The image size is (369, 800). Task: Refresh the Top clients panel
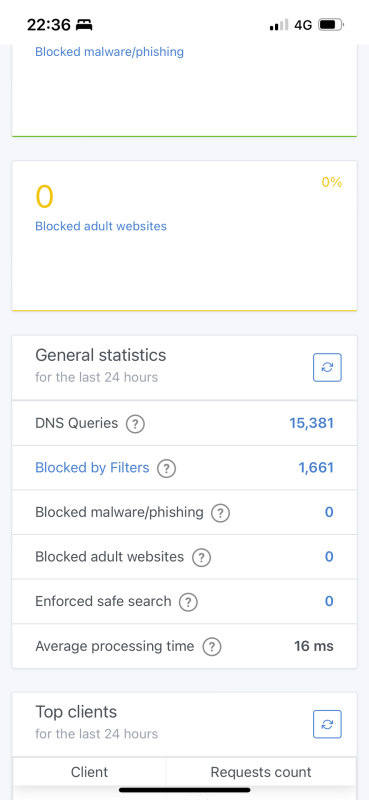point(327,724)
